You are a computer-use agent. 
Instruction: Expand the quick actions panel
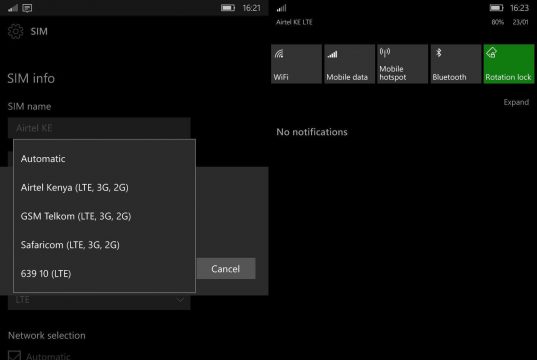coord(516,102)
